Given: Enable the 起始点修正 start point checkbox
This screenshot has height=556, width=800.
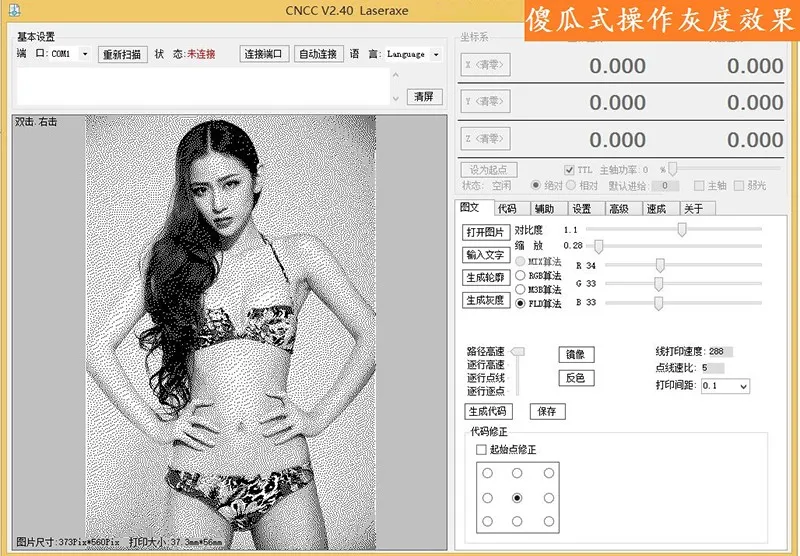Looking at the screenshot, I should [481, 449].
